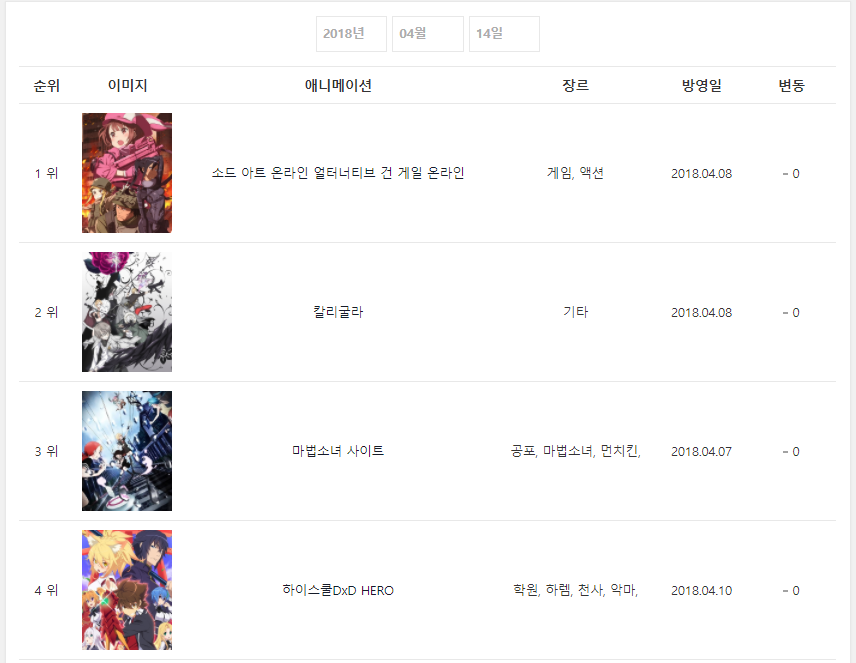Open the 칼리굴라 title link
This screenshot has height=663, width=856.
tap(338, 312)
